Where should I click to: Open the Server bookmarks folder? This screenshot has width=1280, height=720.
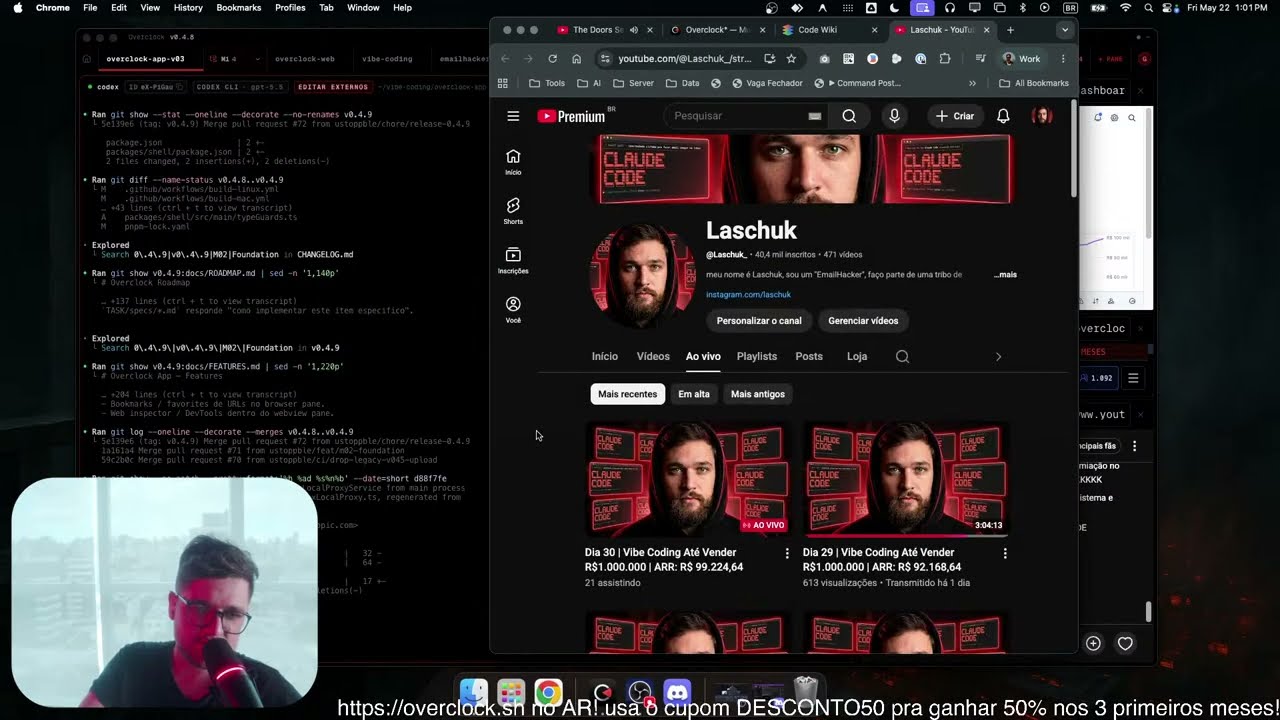click(633, 83)
